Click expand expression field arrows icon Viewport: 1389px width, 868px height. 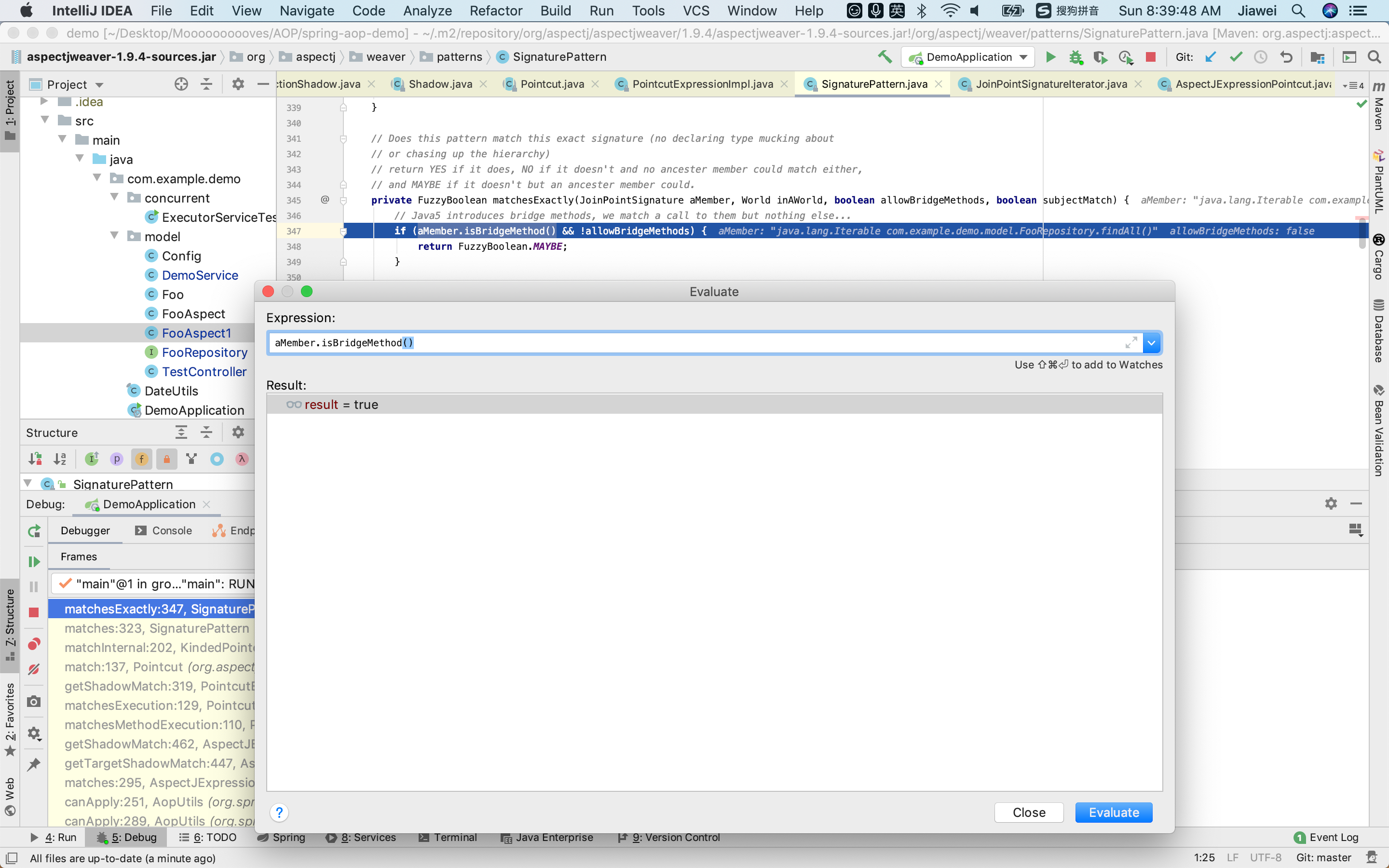[x=1130, y=343]
